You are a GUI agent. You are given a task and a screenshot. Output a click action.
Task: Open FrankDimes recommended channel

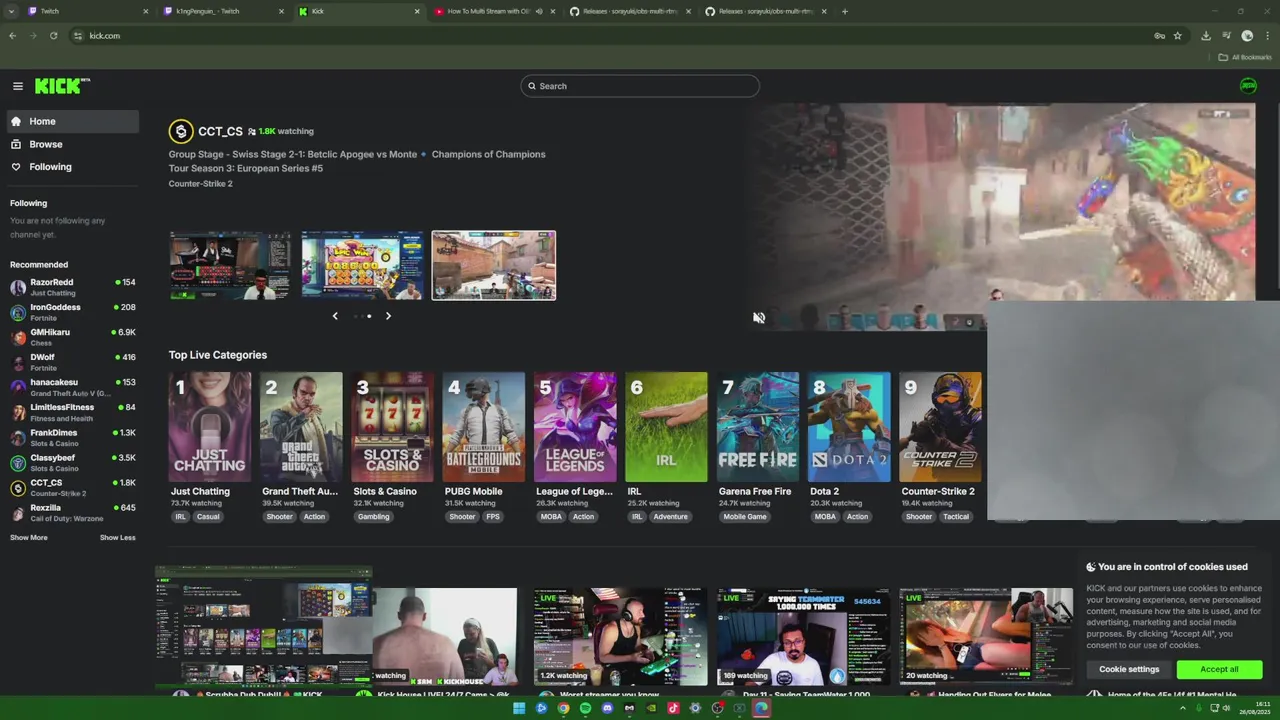73,438
